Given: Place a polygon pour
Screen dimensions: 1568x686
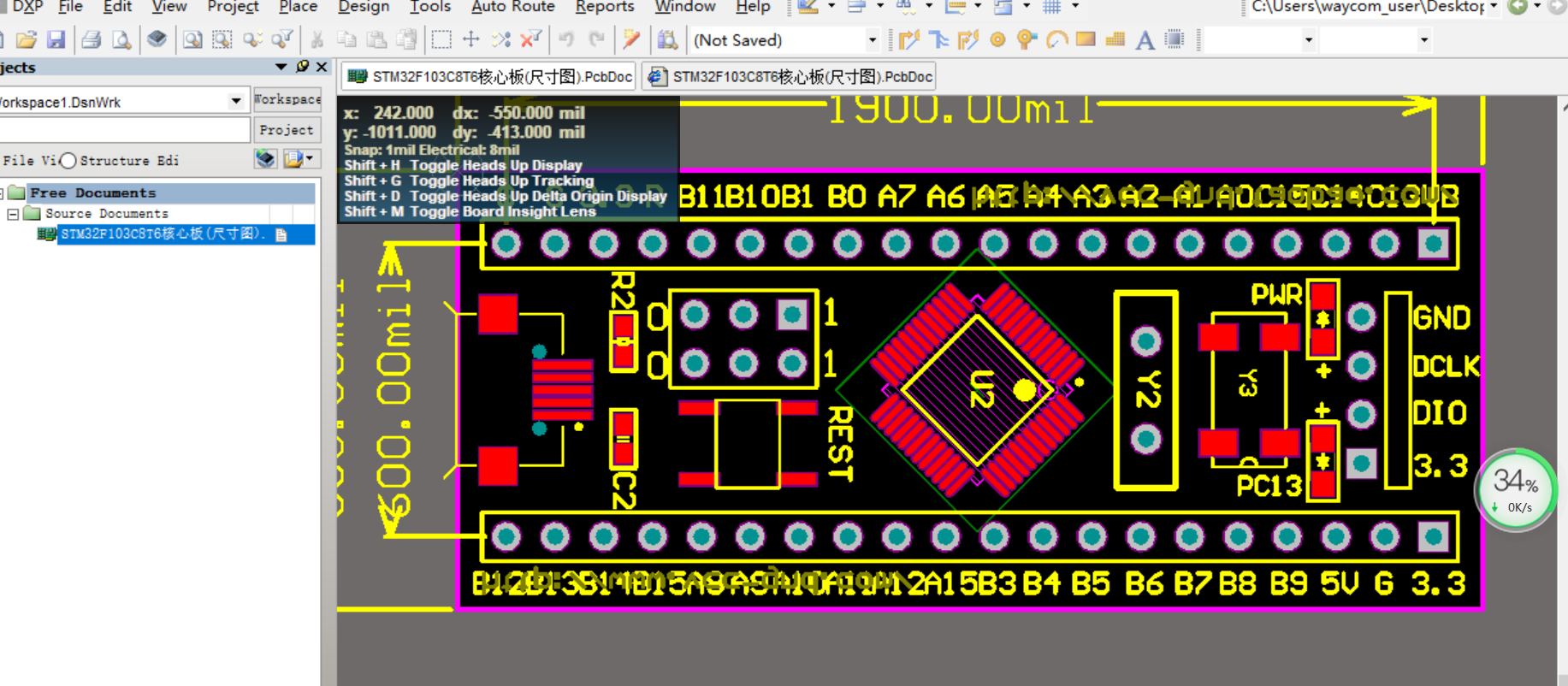Looking at the screenshot, I should click(1115, 40).
